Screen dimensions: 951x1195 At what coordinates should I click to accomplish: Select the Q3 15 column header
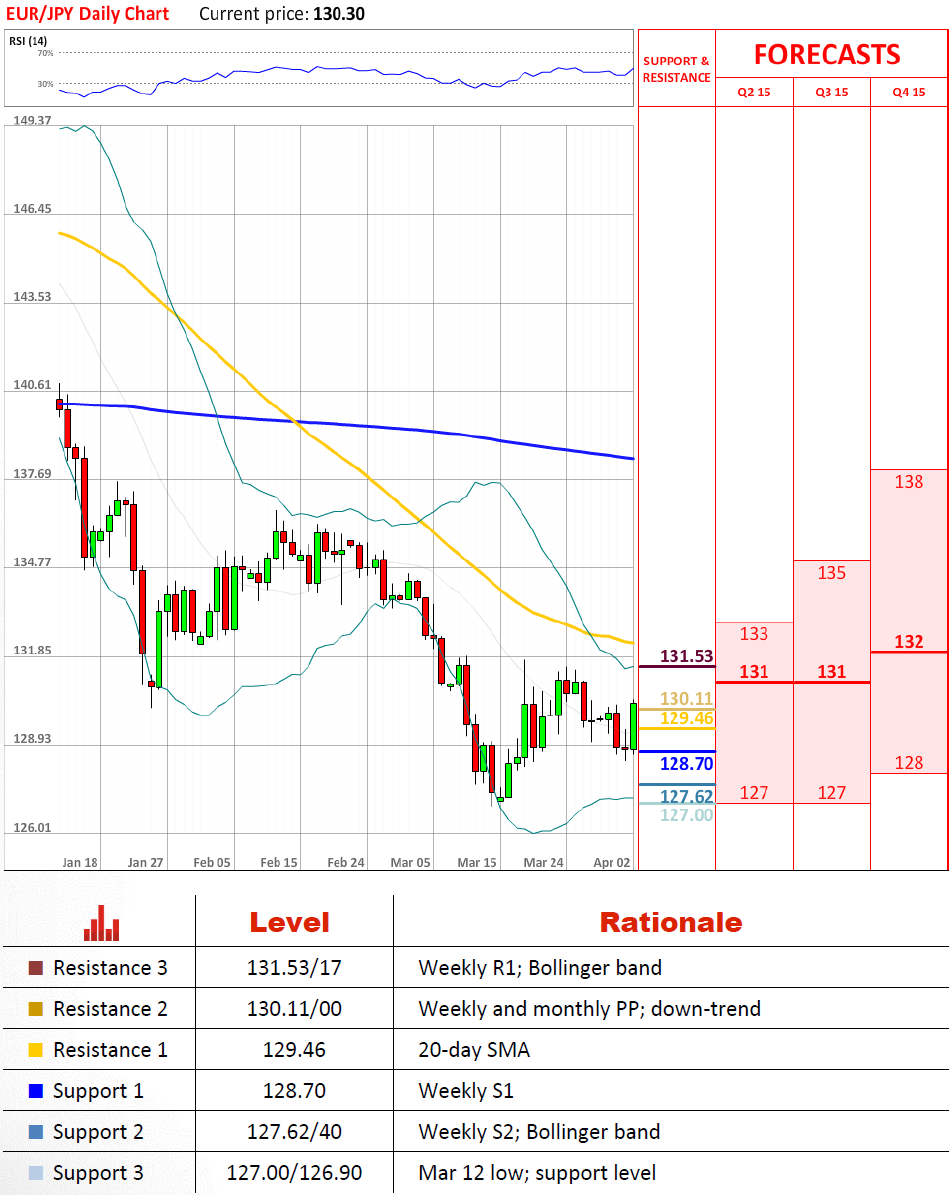point(831,92)
